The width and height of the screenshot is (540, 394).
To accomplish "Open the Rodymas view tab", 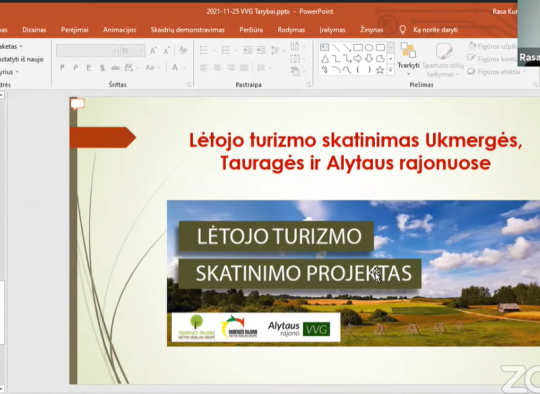I will (x=291, y=30).
